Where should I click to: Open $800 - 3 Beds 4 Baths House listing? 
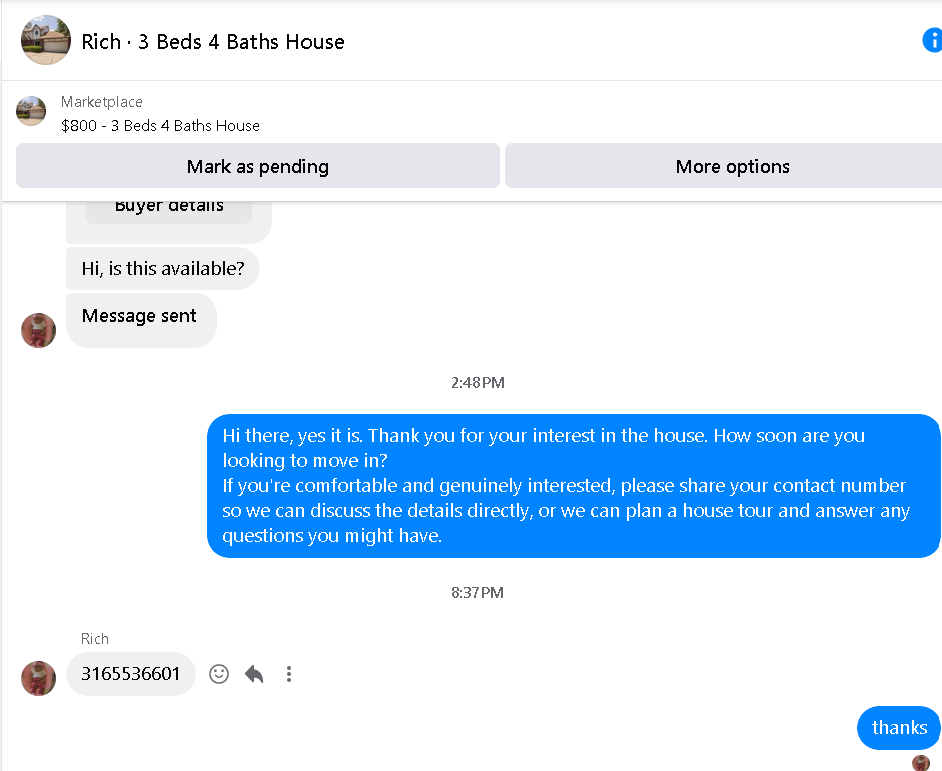click(x=160, y=126)
